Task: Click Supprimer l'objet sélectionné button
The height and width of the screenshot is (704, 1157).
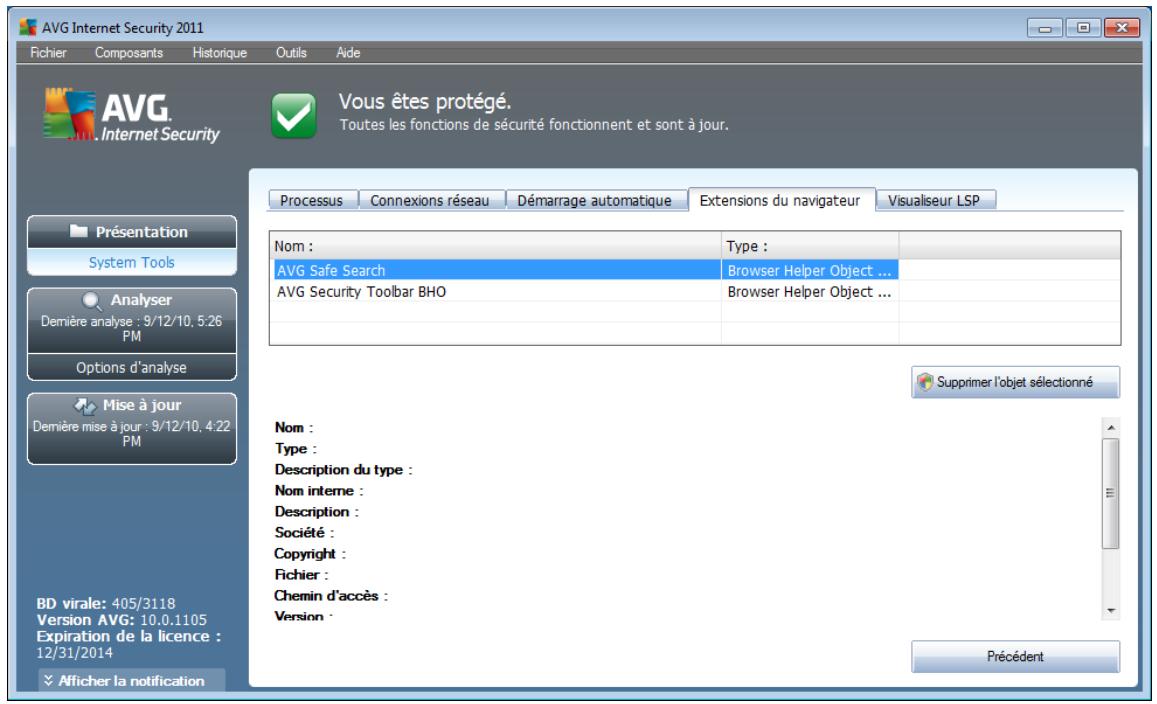Action: [x=1015, y=382]
